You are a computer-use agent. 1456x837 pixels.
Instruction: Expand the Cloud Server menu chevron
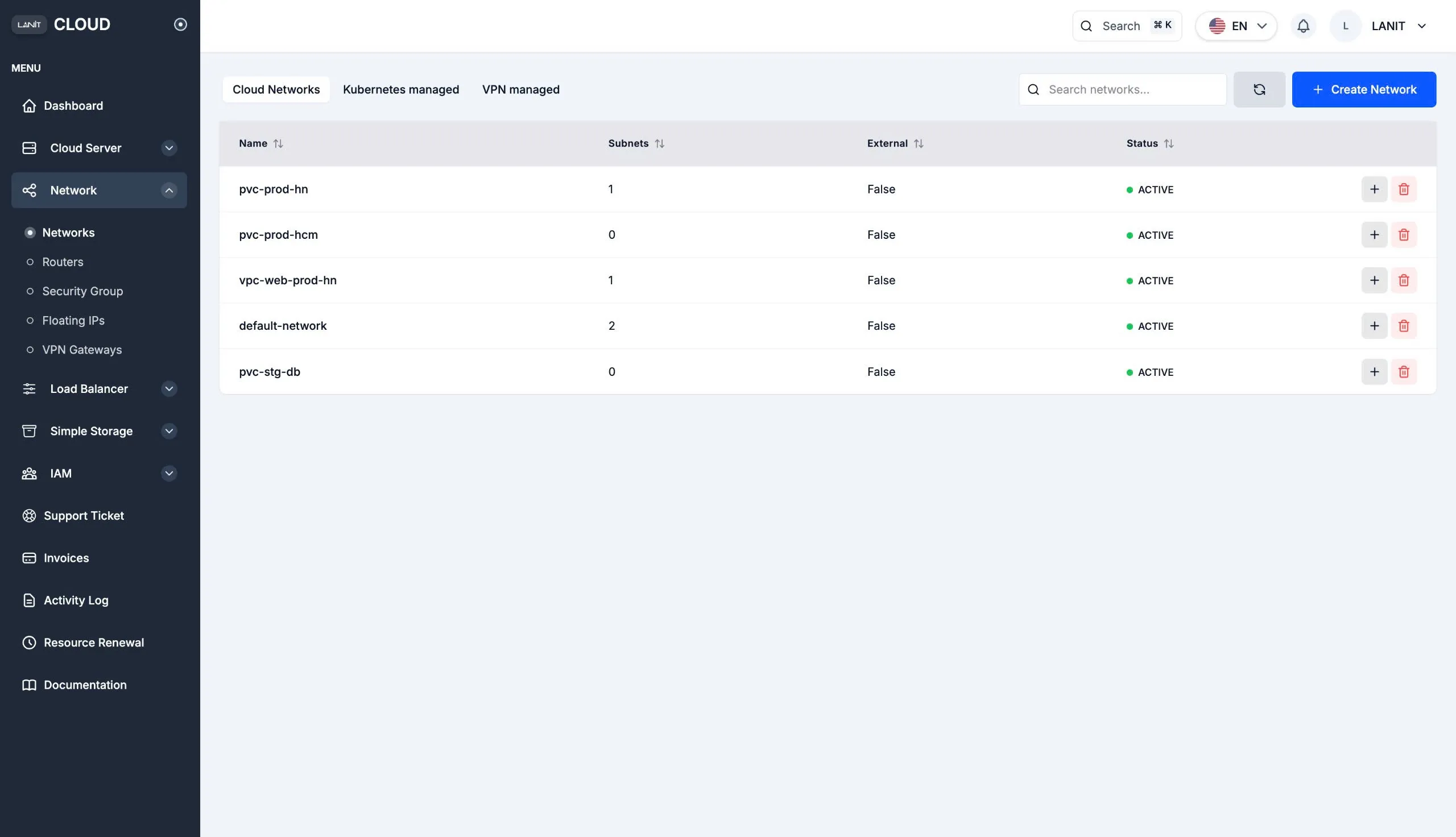point(169,148)
